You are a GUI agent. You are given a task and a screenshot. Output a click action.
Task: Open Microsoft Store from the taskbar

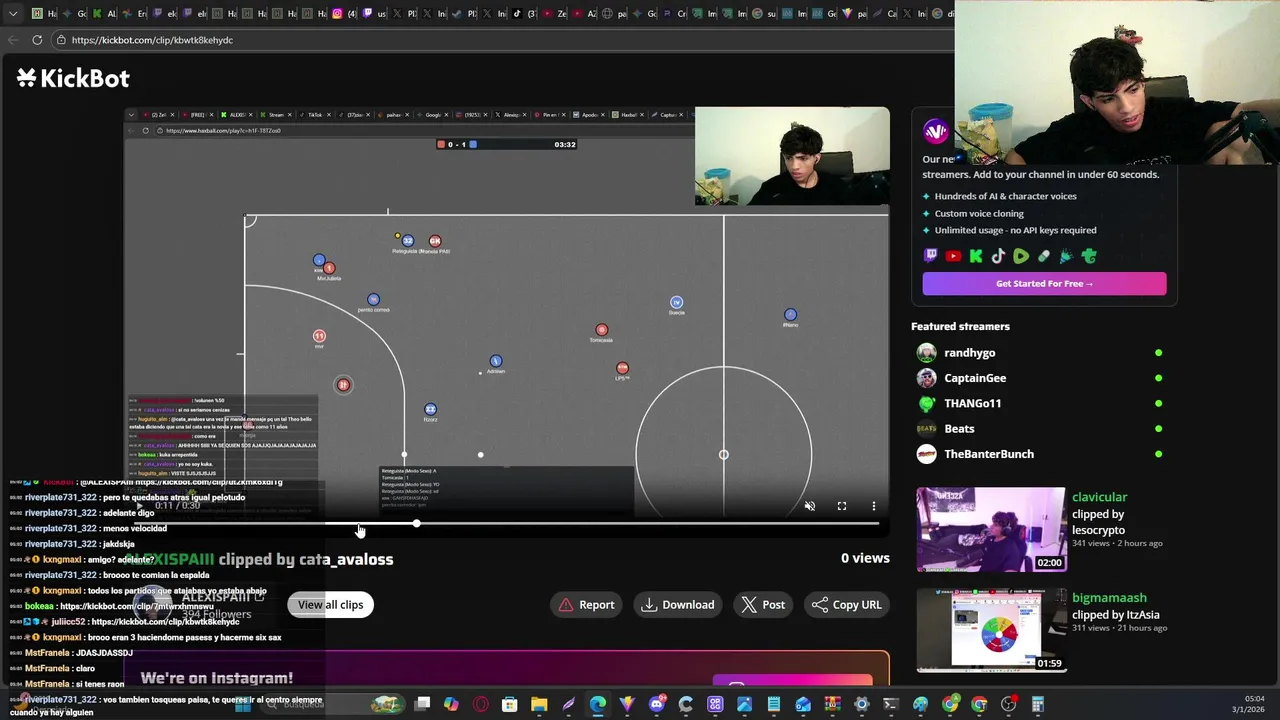click(x=510, y=705)
